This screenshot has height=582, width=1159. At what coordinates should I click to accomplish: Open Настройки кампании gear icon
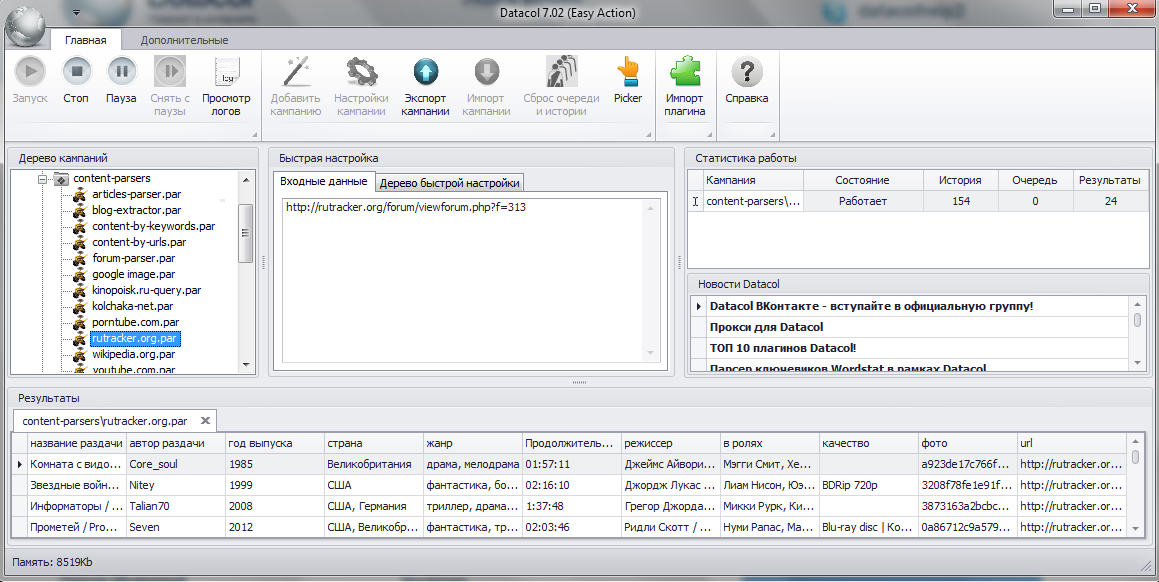(x=361, y=72)
